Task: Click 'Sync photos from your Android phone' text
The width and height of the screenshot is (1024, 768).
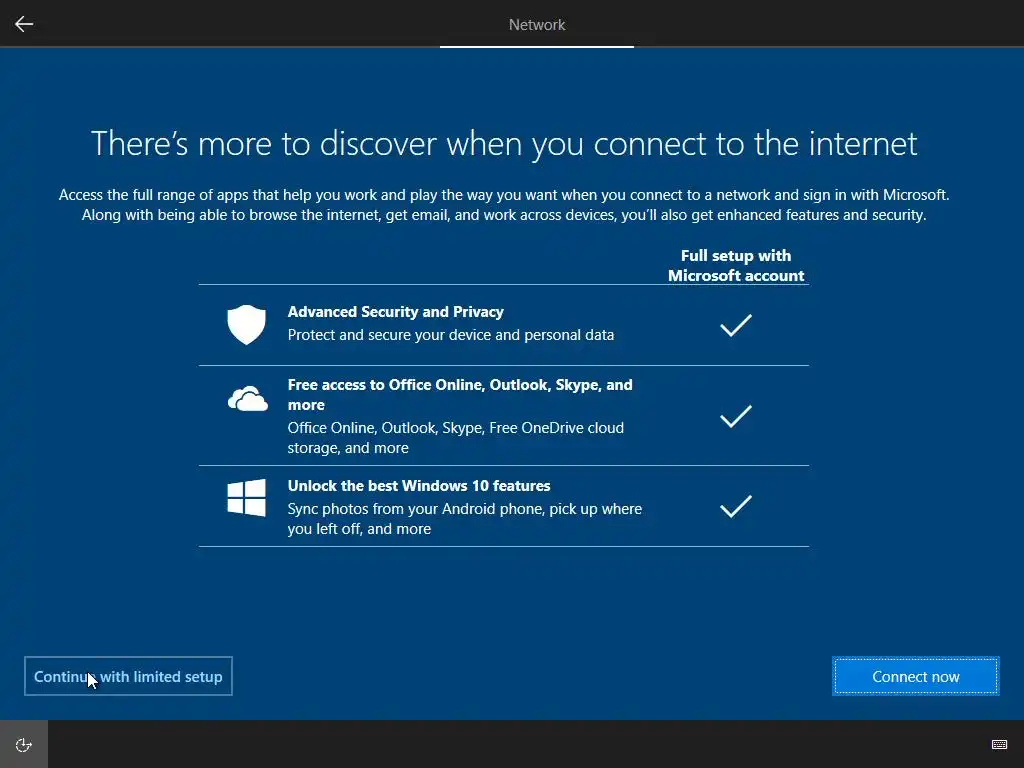Action: [x=464, y=519]
